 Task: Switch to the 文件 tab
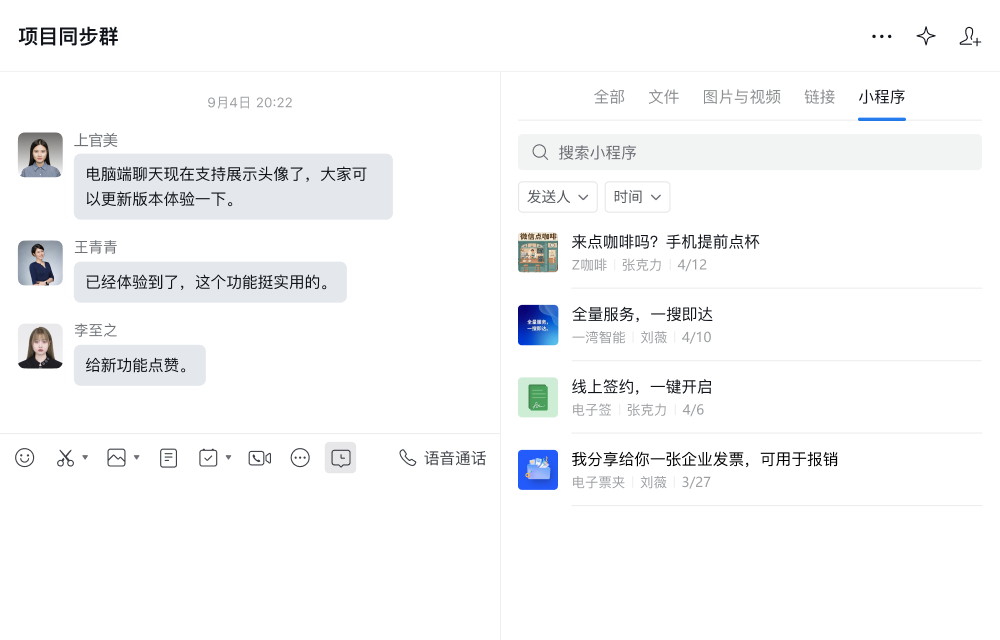pyautogui.click(x=663, y=97)
